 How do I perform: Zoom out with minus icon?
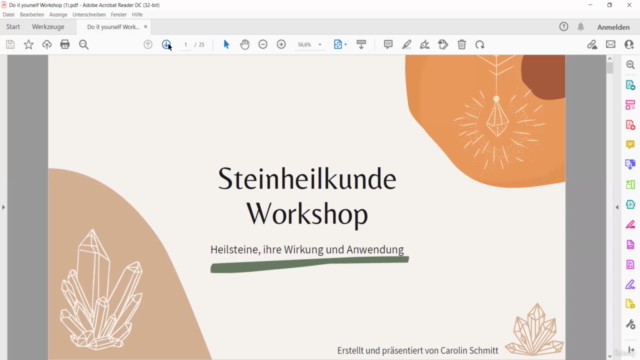point(263,44)
